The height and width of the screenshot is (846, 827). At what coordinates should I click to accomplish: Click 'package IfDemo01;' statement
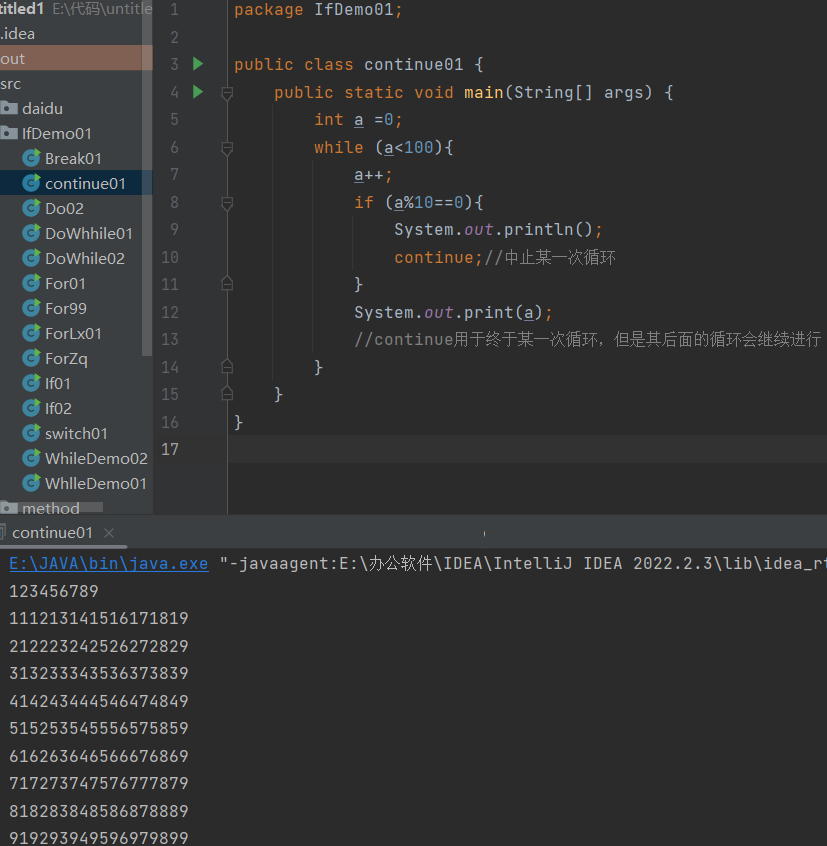click(x=318, y=10)
